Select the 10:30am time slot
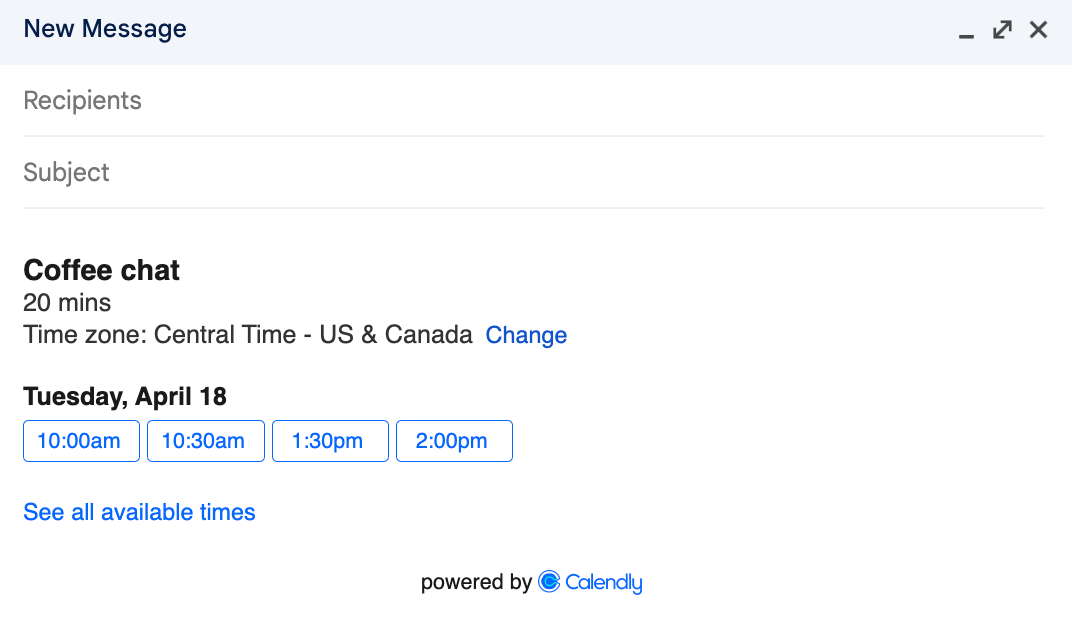 206,441
